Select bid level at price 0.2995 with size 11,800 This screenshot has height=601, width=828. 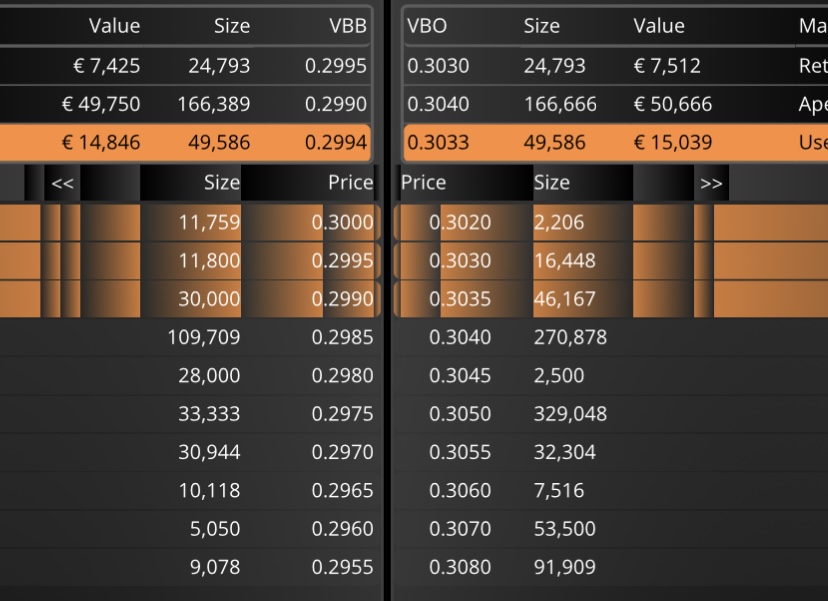pyautogui.click(x=190, y=260)
